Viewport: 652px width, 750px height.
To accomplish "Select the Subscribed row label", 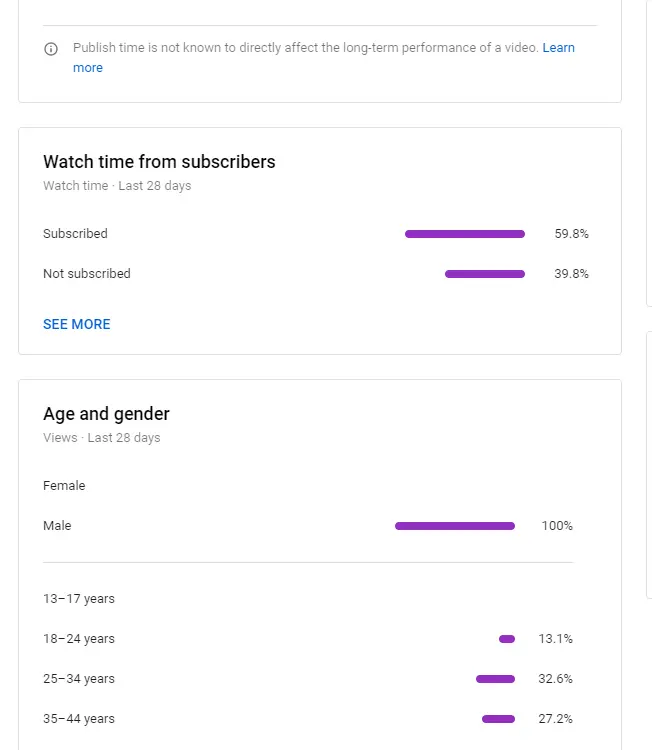I will pos(75,234).
